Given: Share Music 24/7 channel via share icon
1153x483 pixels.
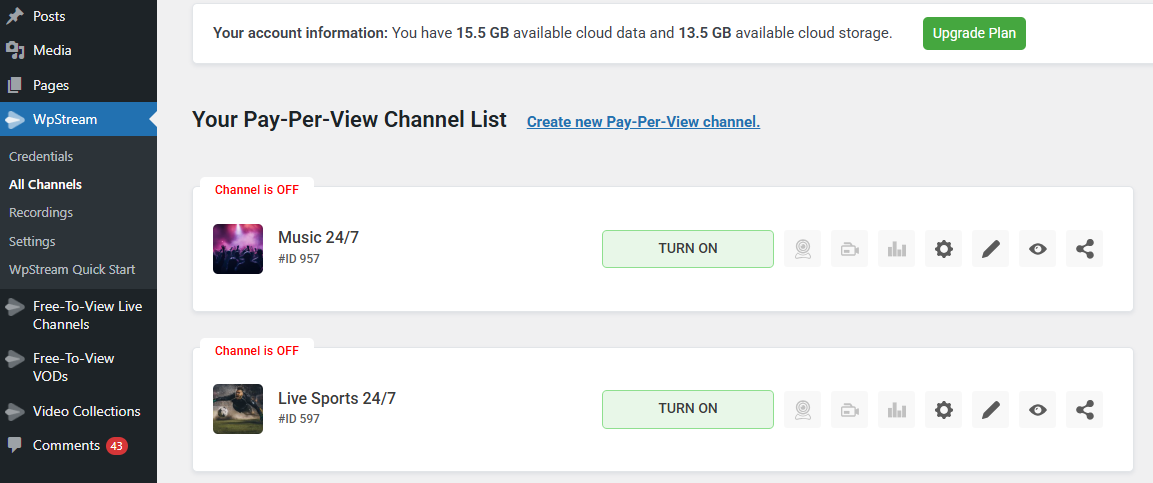Looking at the screenshot, I should [1085, 248].
